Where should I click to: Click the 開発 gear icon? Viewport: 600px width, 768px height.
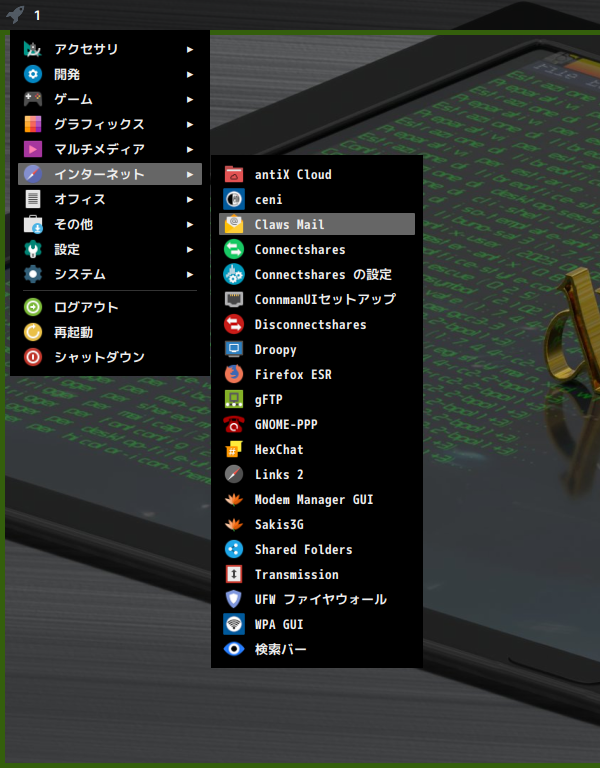coord(33,74)
